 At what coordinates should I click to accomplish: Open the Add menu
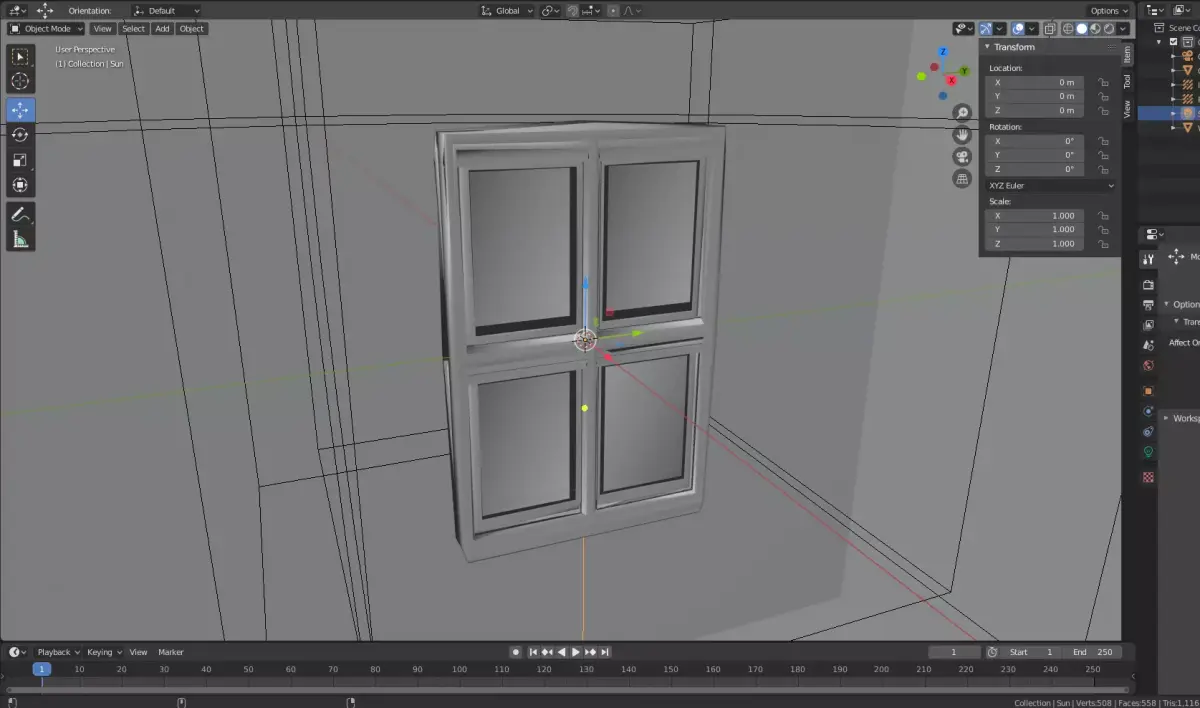pos(162,29)
